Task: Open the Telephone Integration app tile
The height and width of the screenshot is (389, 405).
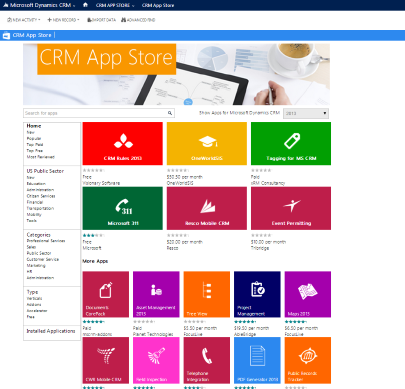Action: pos(207,360)
